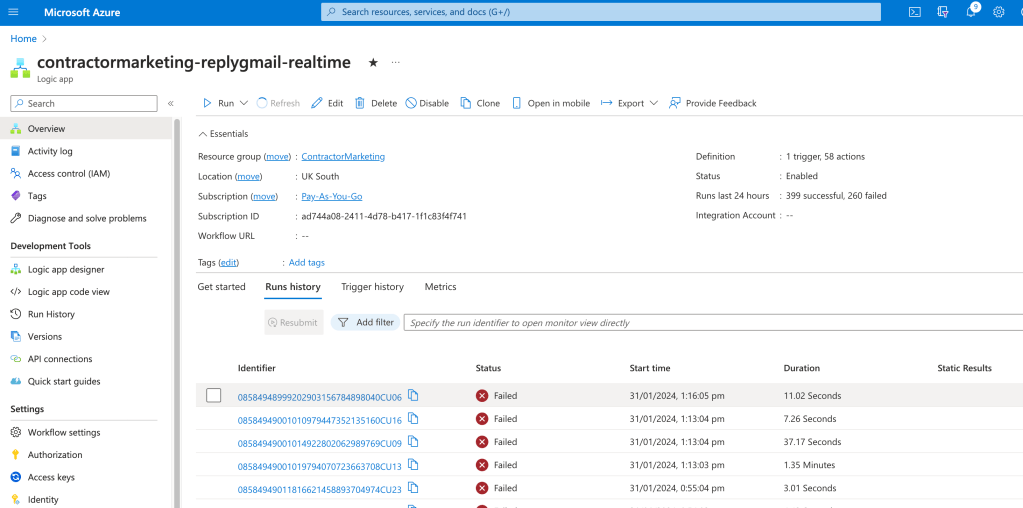1023x508 pixels.
Task: Copy the run identifier ending in CU13
Action: (x=412, y=465)
